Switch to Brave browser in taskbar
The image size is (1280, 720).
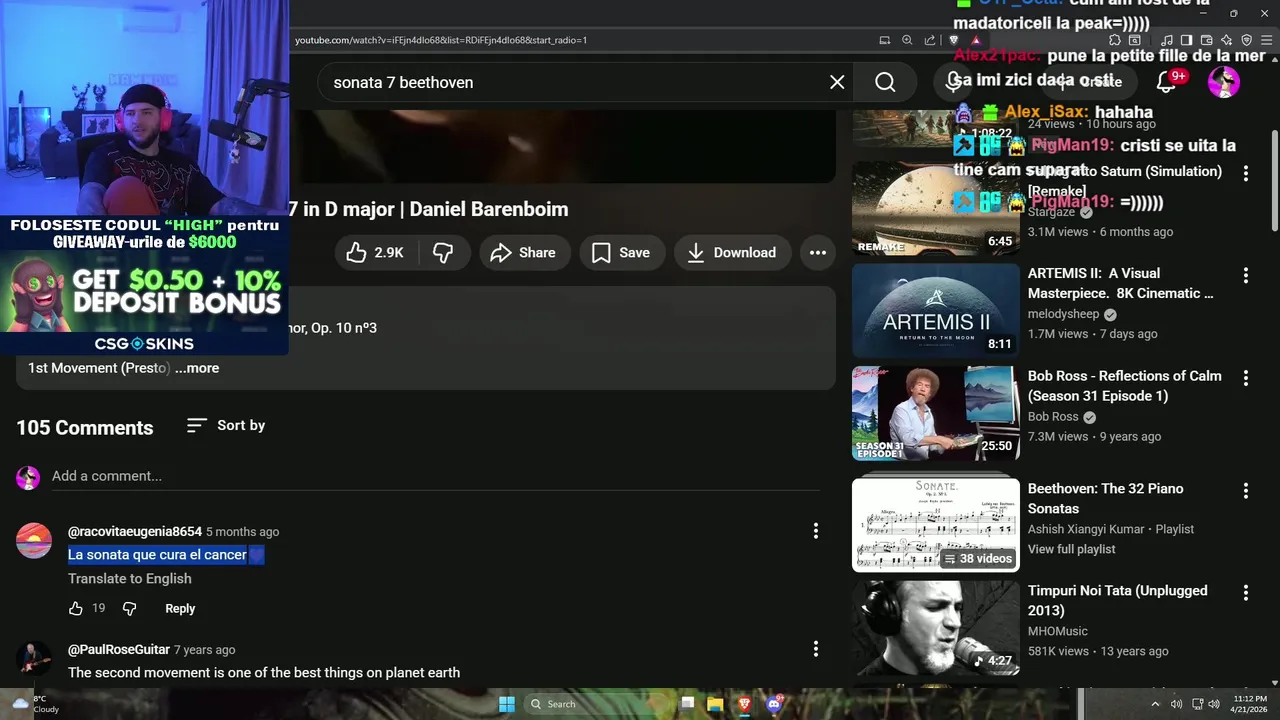744,704
